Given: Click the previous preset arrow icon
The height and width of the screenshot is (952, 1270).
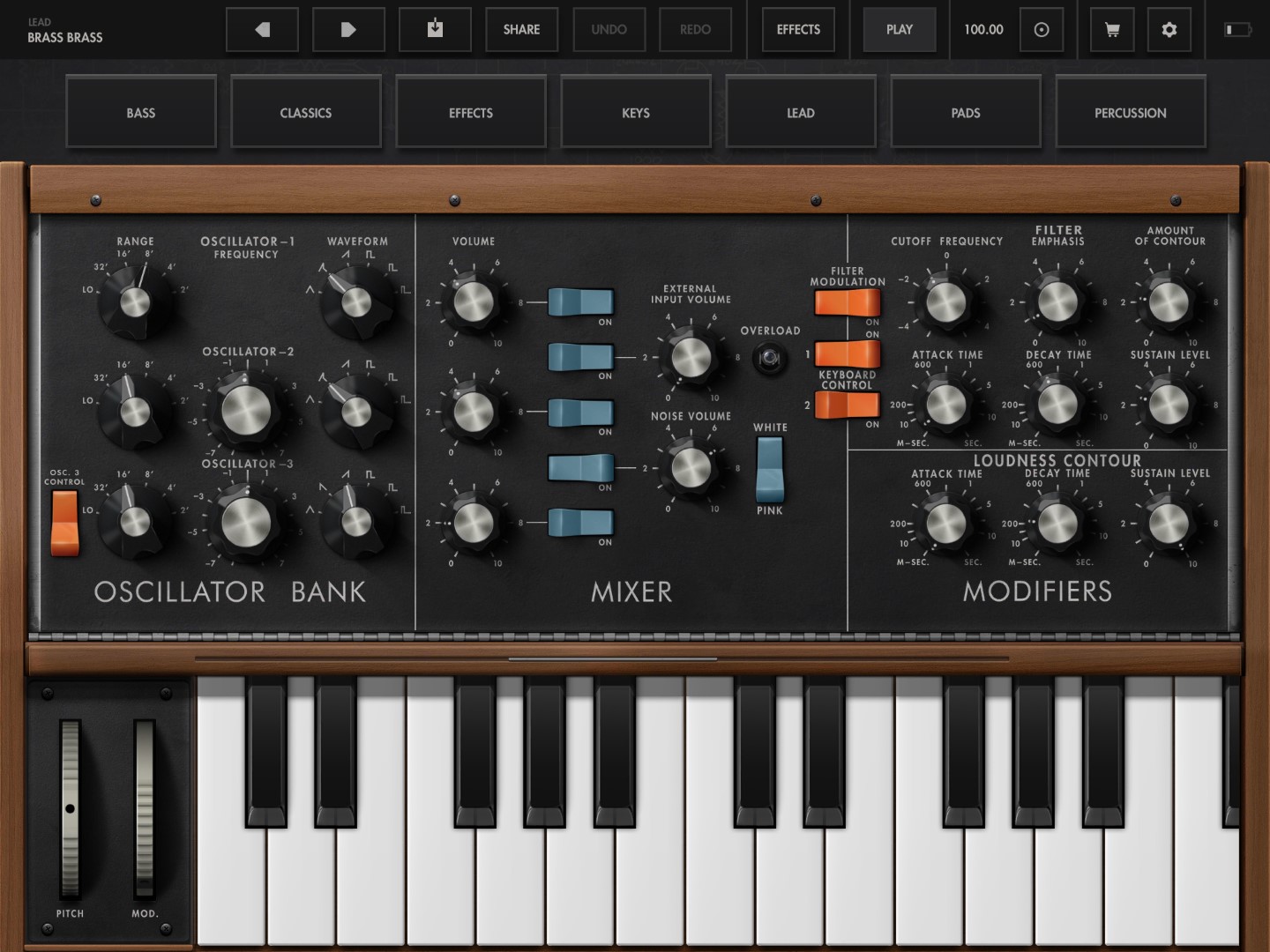Looking at the screenshot, I should coord(262,30).
